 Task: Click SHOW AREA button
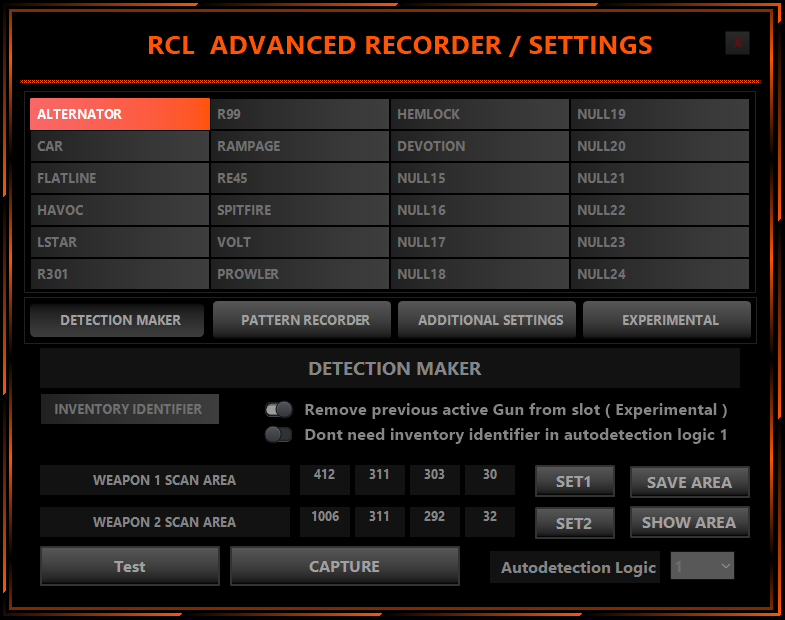(x=689, y=522)
